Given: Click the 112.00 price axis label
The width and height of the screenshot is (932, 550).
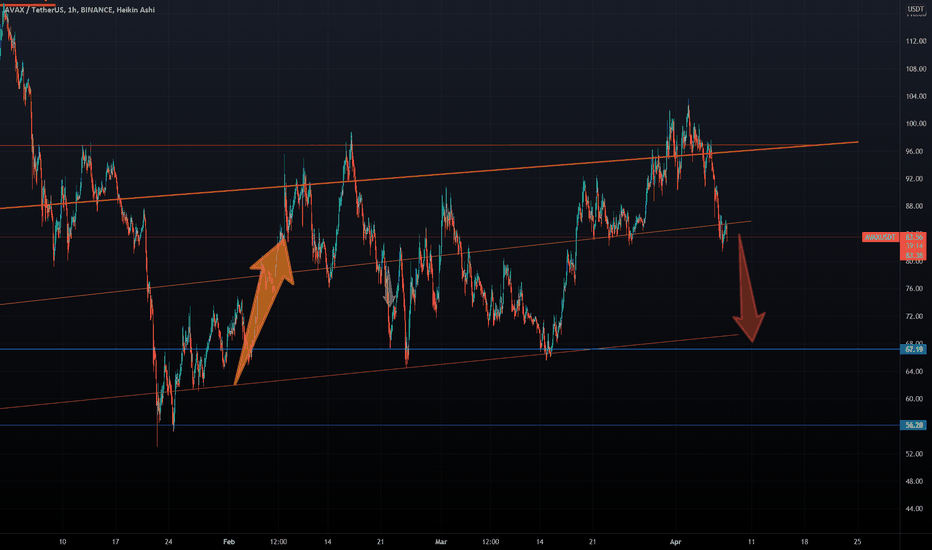Looking at the screenshot, I should (x=915, y=41).
